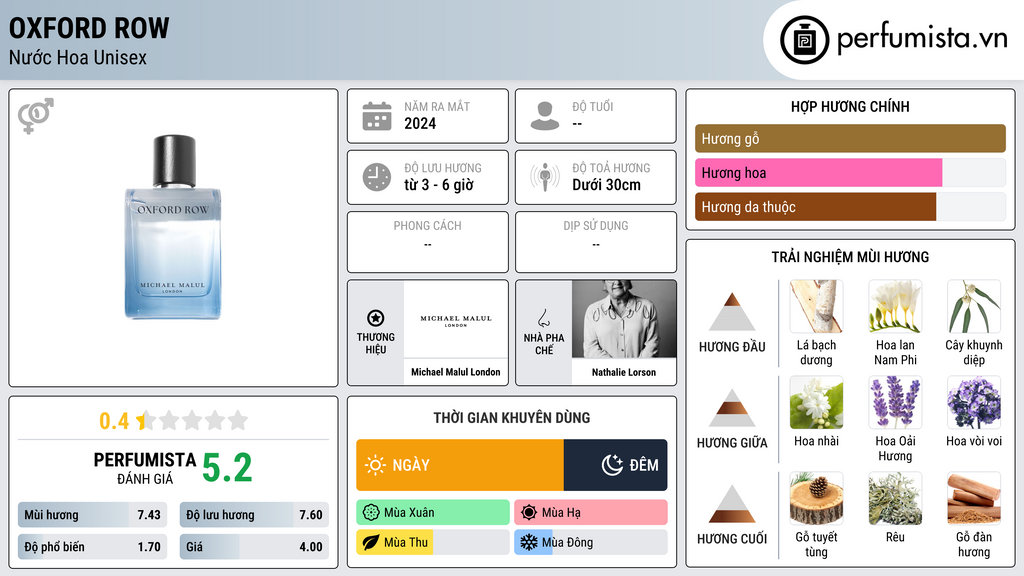Click the Phong Cách style box

428,242
